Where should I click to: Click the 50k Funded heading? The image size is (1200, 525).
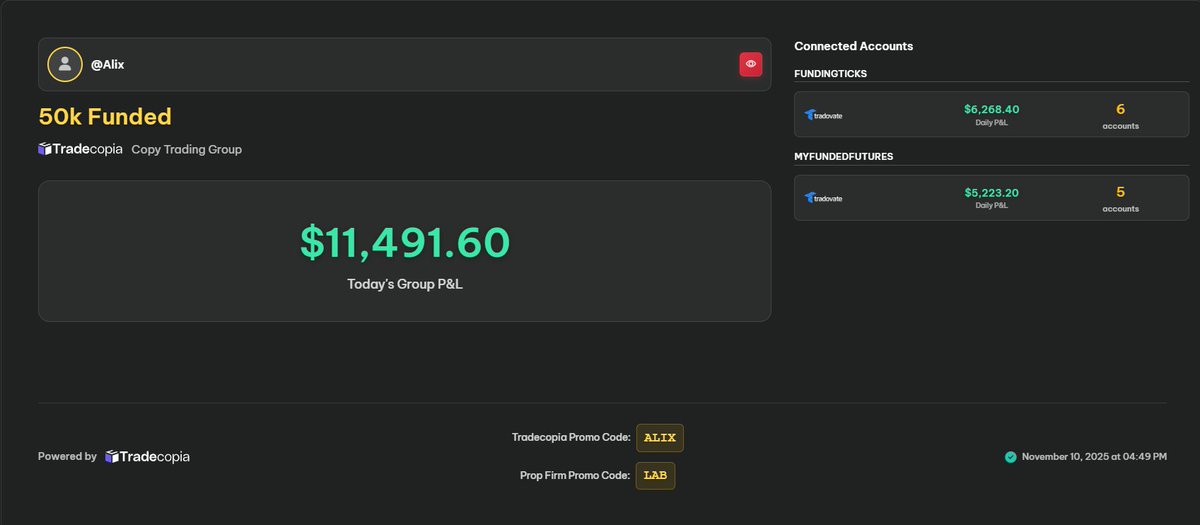(105, 116)
